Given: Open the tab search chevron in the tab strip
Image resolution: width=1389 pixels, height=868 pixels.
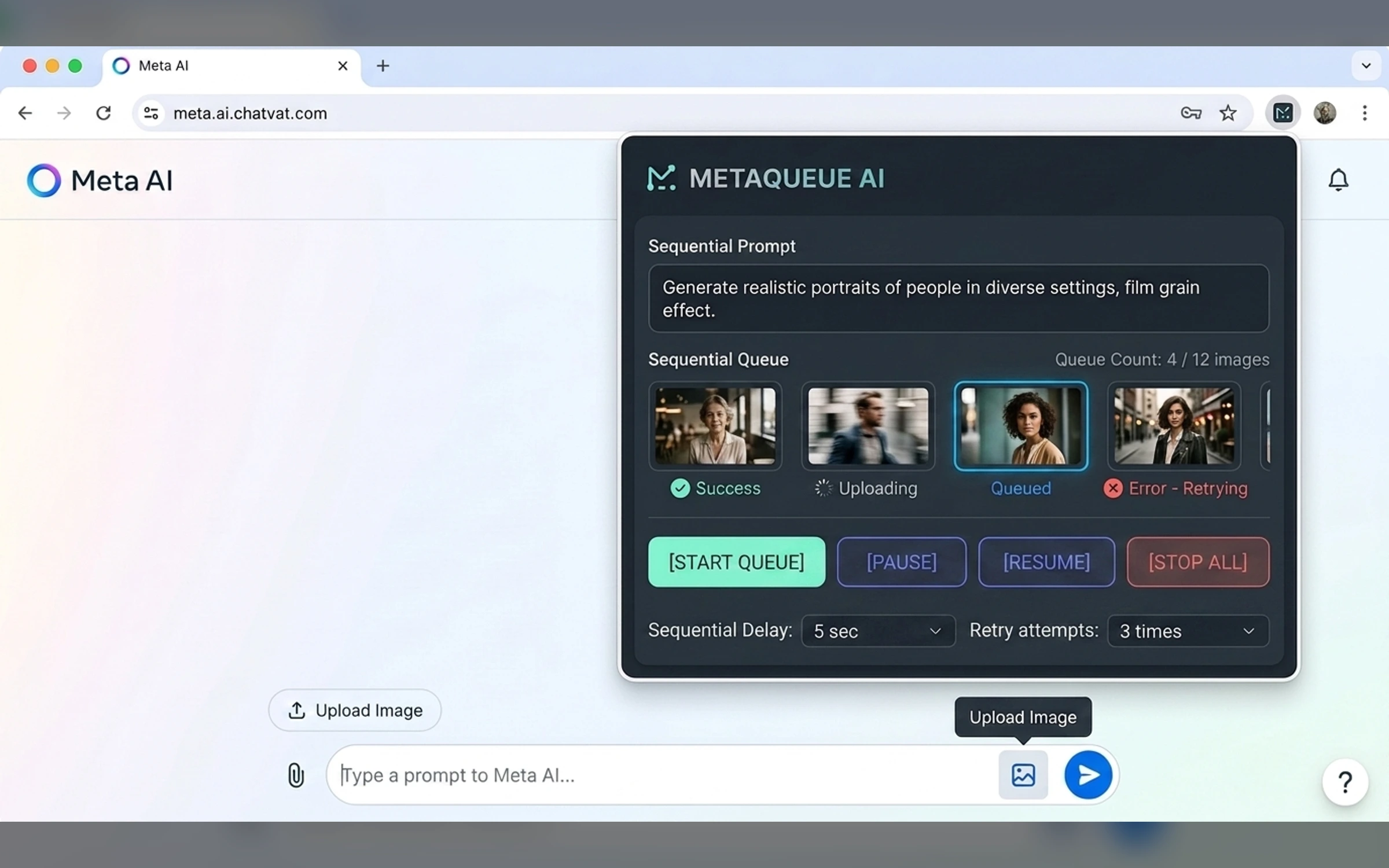Looking at the screenshot, I should tap(1366, 66).
